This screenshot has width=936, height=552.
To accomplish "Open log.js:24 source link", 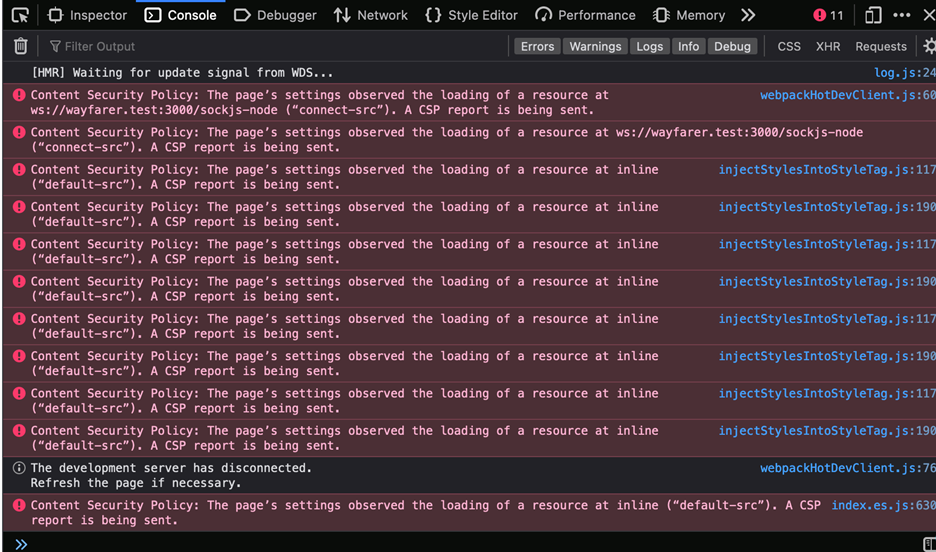I will click(x=905, y=72).
